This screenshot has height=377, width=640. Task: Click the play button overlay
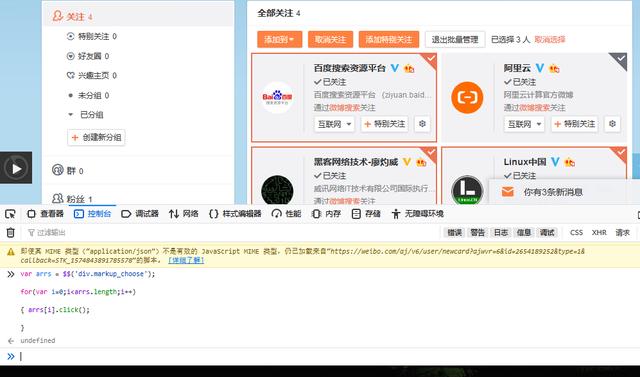pyautogui.click(x=16, y=168)
